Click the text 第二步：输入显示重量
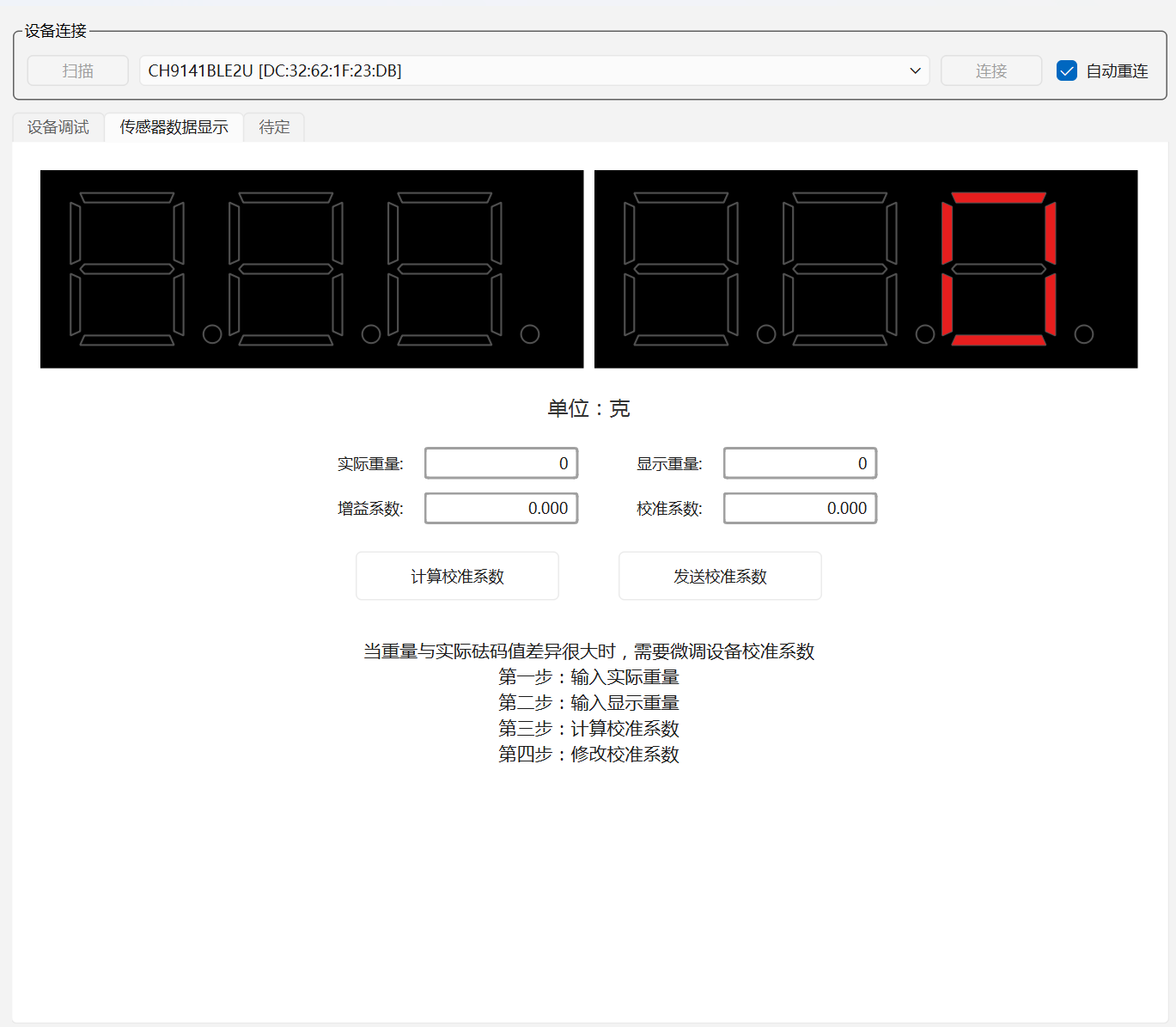 point(589,703)
